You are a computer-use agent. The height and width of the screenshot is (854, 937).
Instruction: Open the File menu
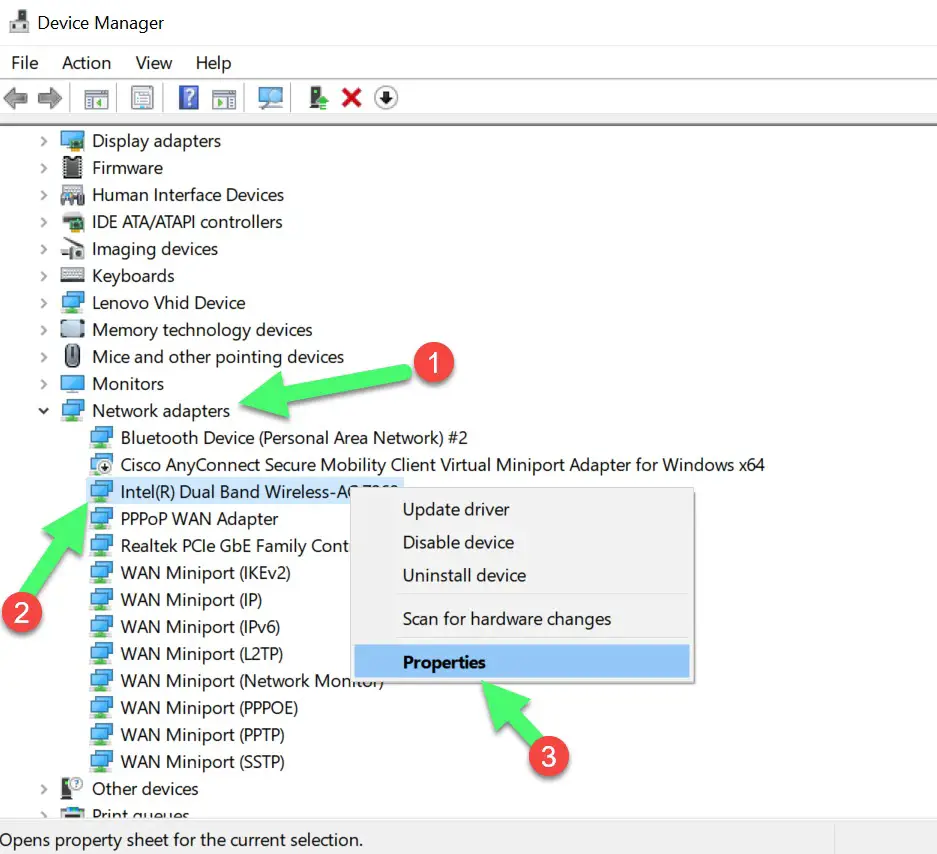(x=25, y=63)
